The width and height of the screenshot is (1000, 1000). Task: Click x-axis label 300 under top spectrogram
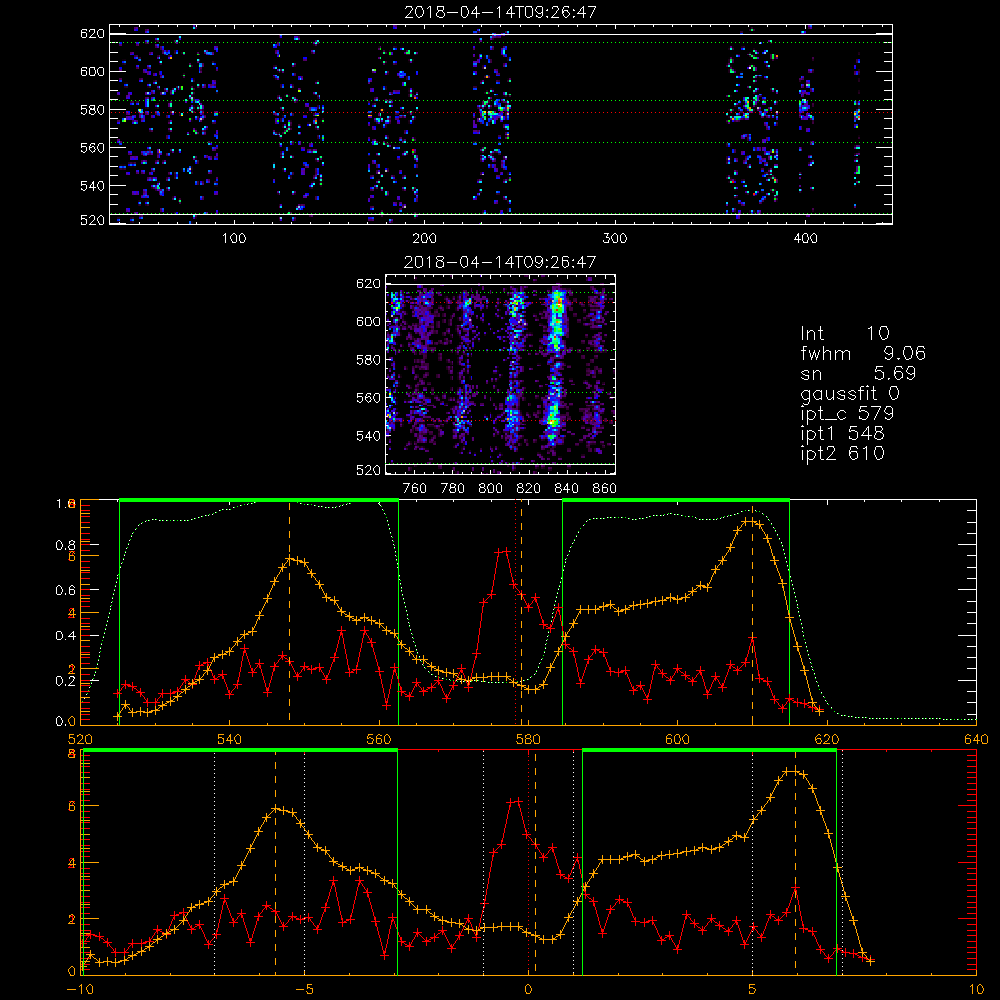pyautogui.click(x=615, y=239)
